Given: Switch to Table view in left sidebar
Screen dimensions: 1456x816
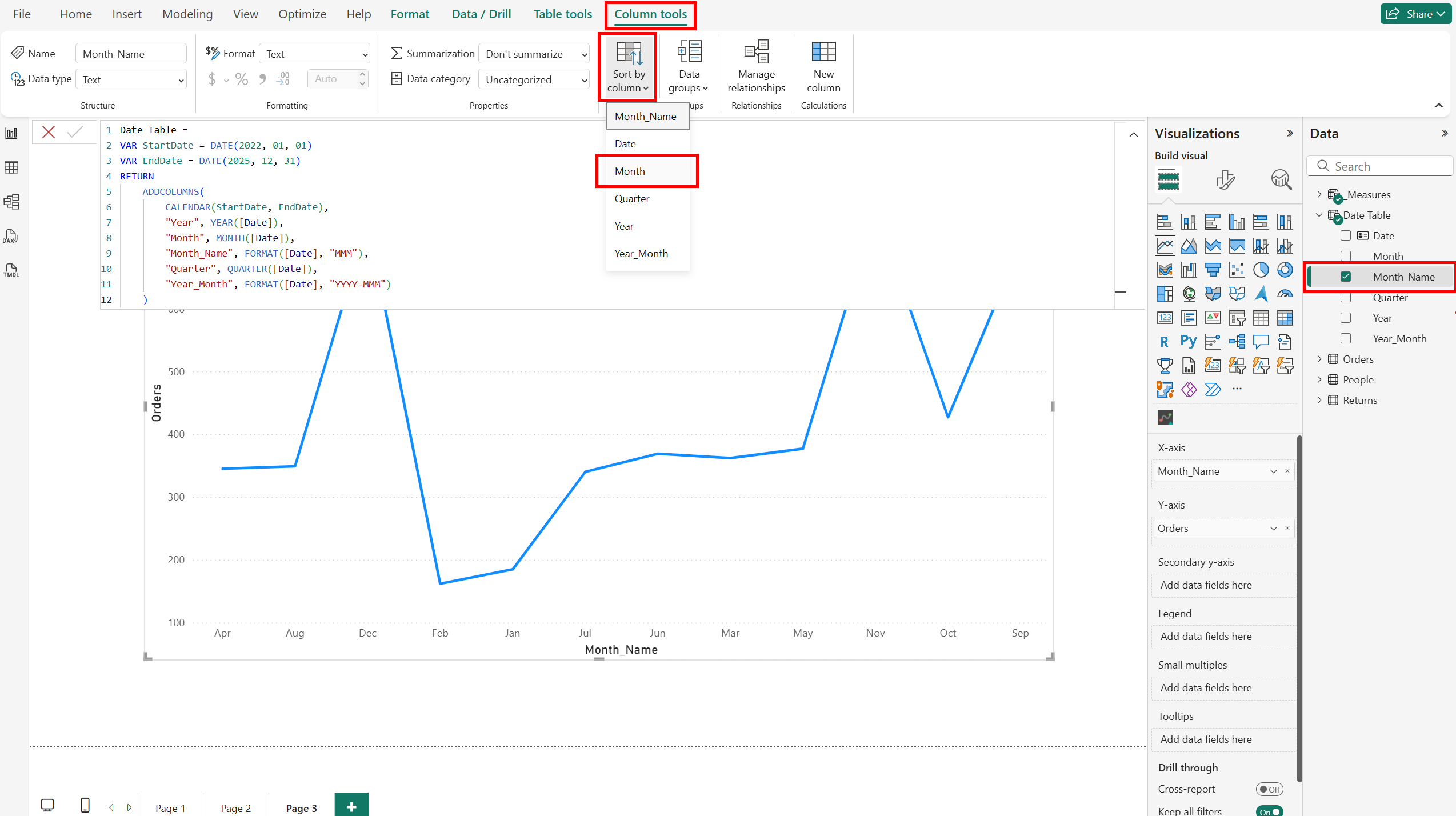Looking at the screenshot, I should point(11,167).
